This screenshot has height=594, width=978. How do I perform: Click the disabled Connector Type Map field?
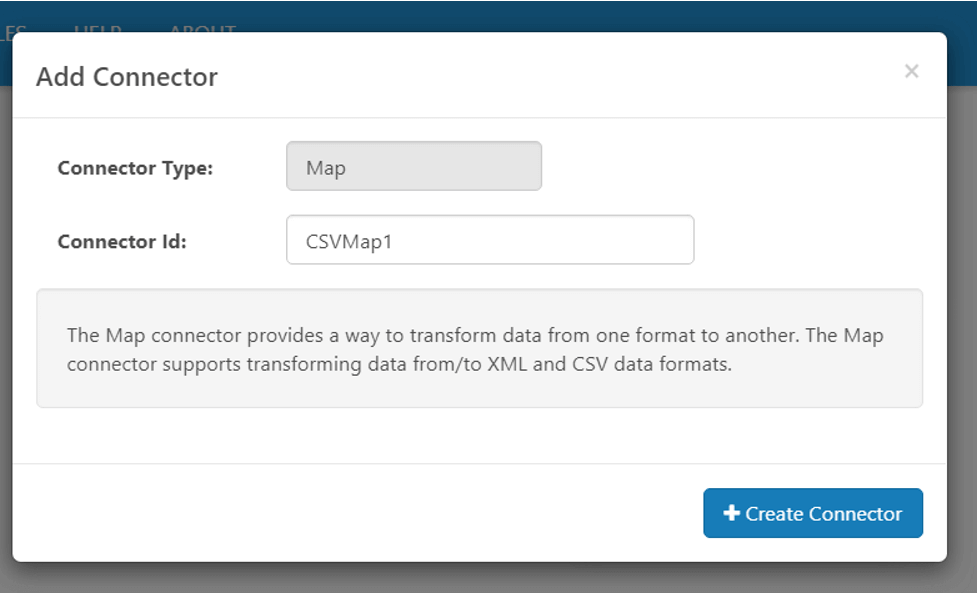tap(413, 166)
